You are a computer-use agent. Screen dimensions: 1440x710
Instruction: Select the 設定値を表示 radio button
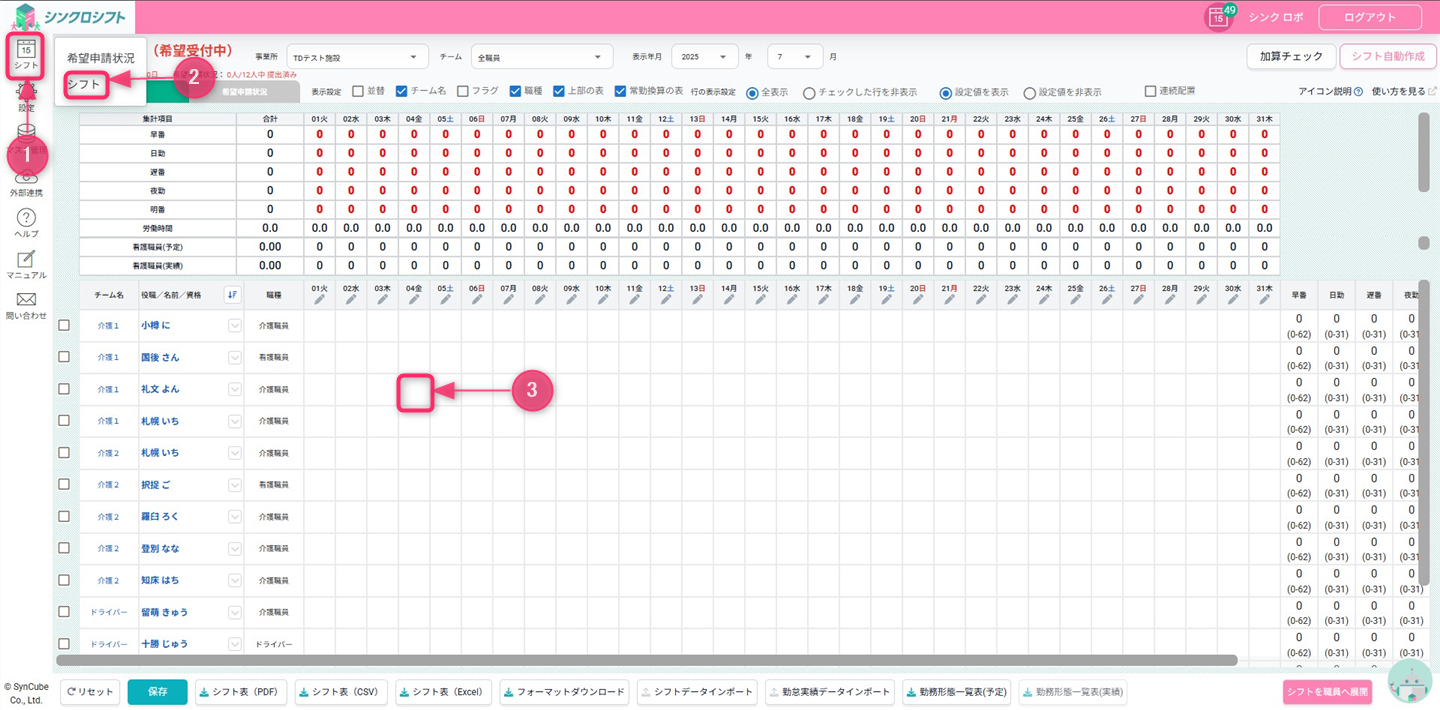pyautogui.click(x=945, y=93)
